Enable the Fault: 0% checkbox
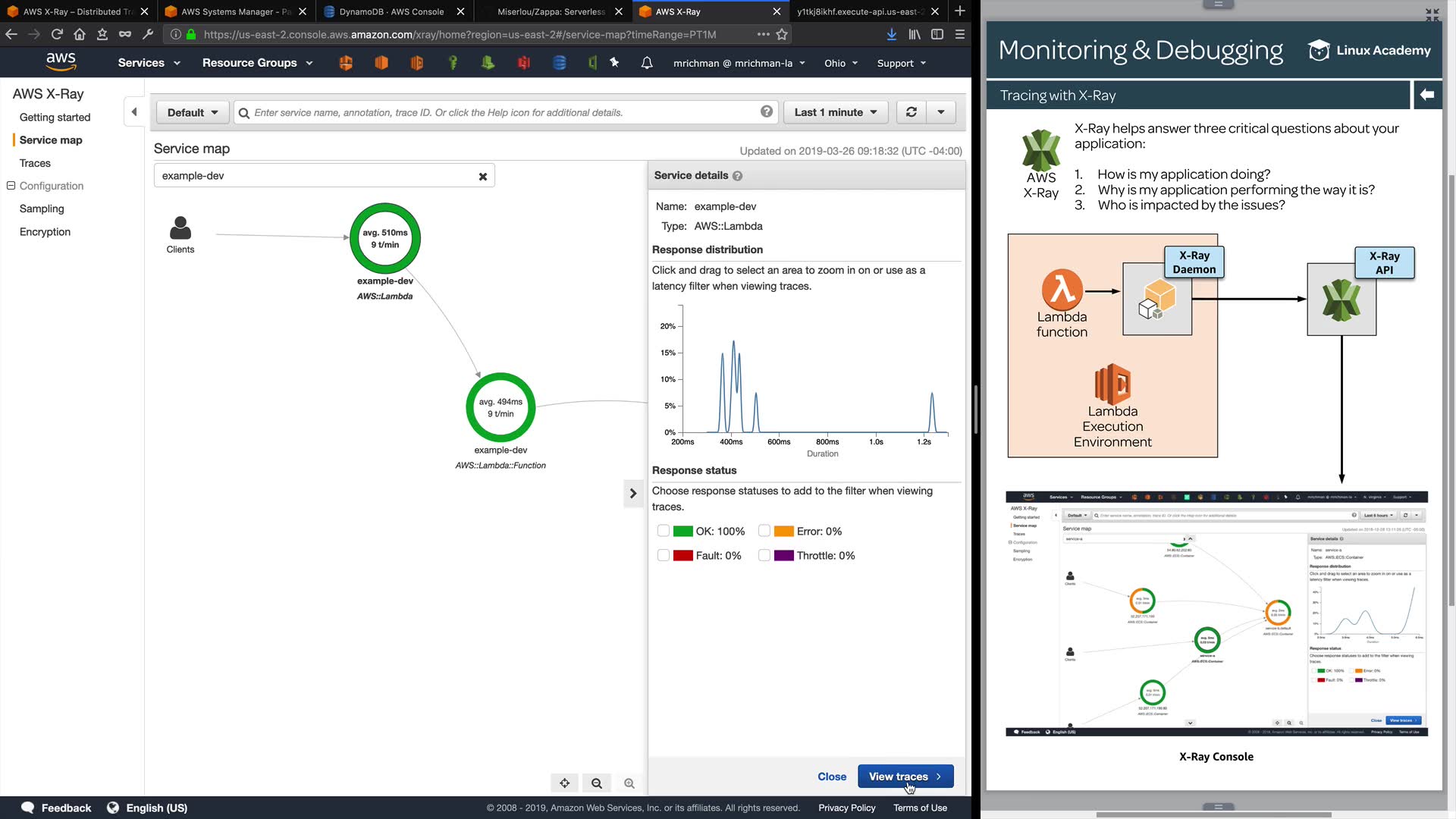The width and height of the screenshot is (1456, 819). [664, 555]
